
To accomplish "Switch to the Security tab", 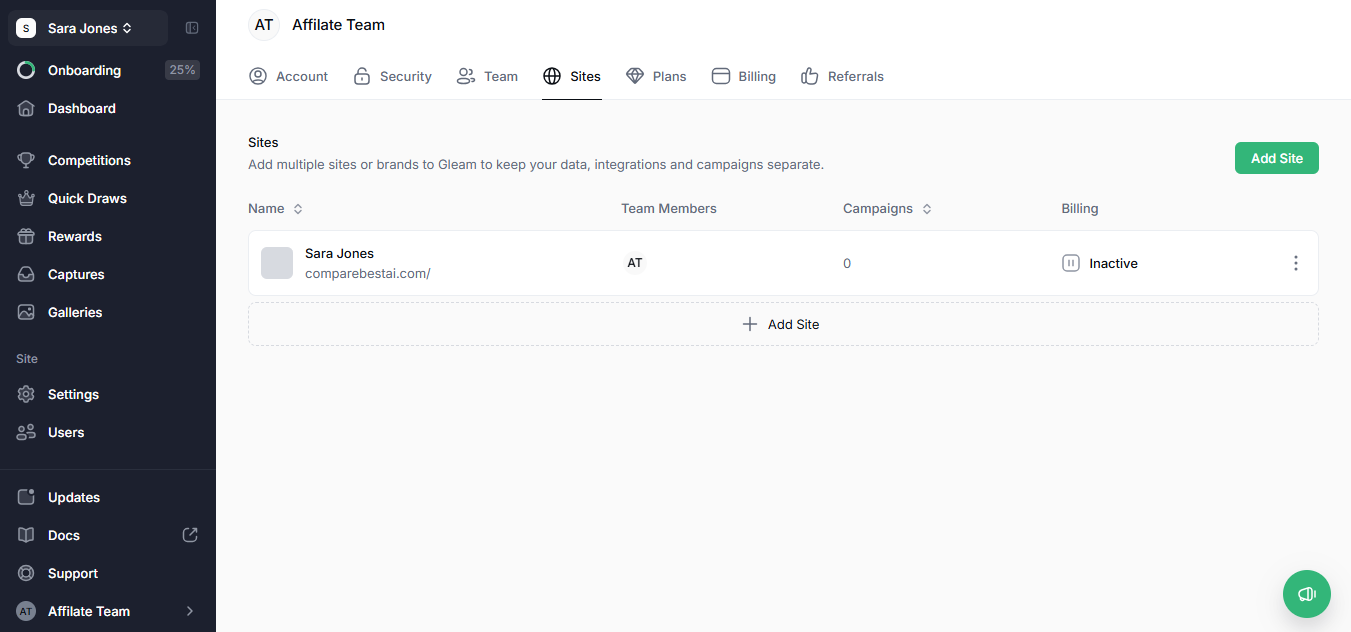I will (x=392, y=76).
